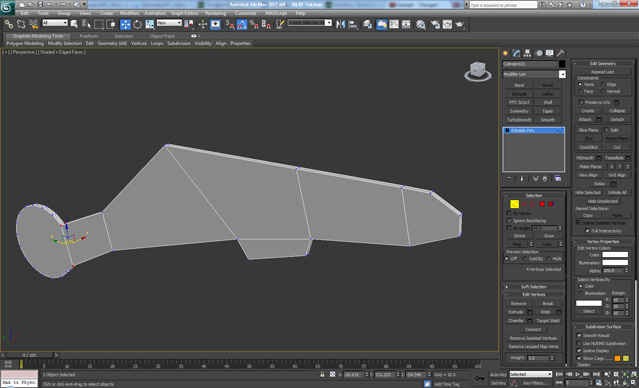Switch to the Object Paint ribbon tab

click(162, 36)
